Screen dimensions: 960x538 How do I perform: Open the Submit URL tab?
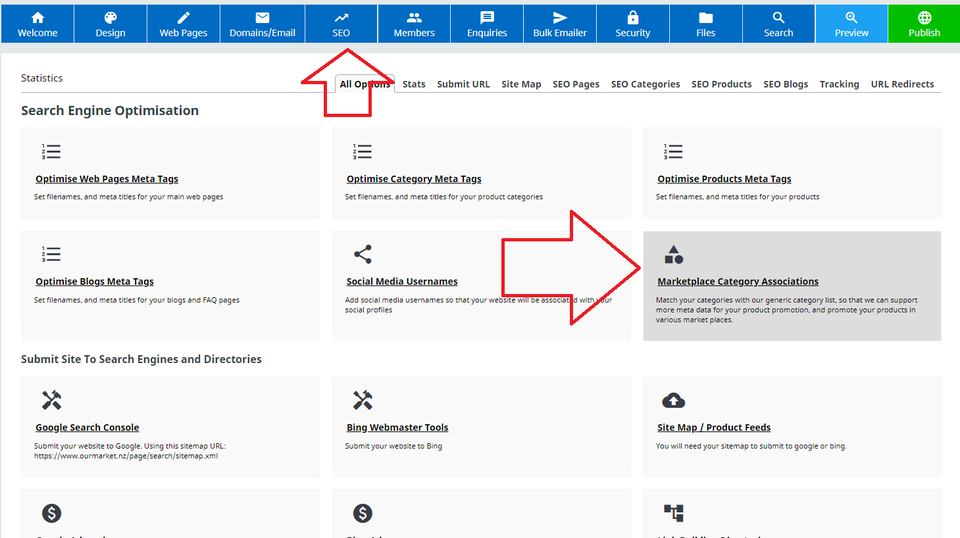pos(463,84)
